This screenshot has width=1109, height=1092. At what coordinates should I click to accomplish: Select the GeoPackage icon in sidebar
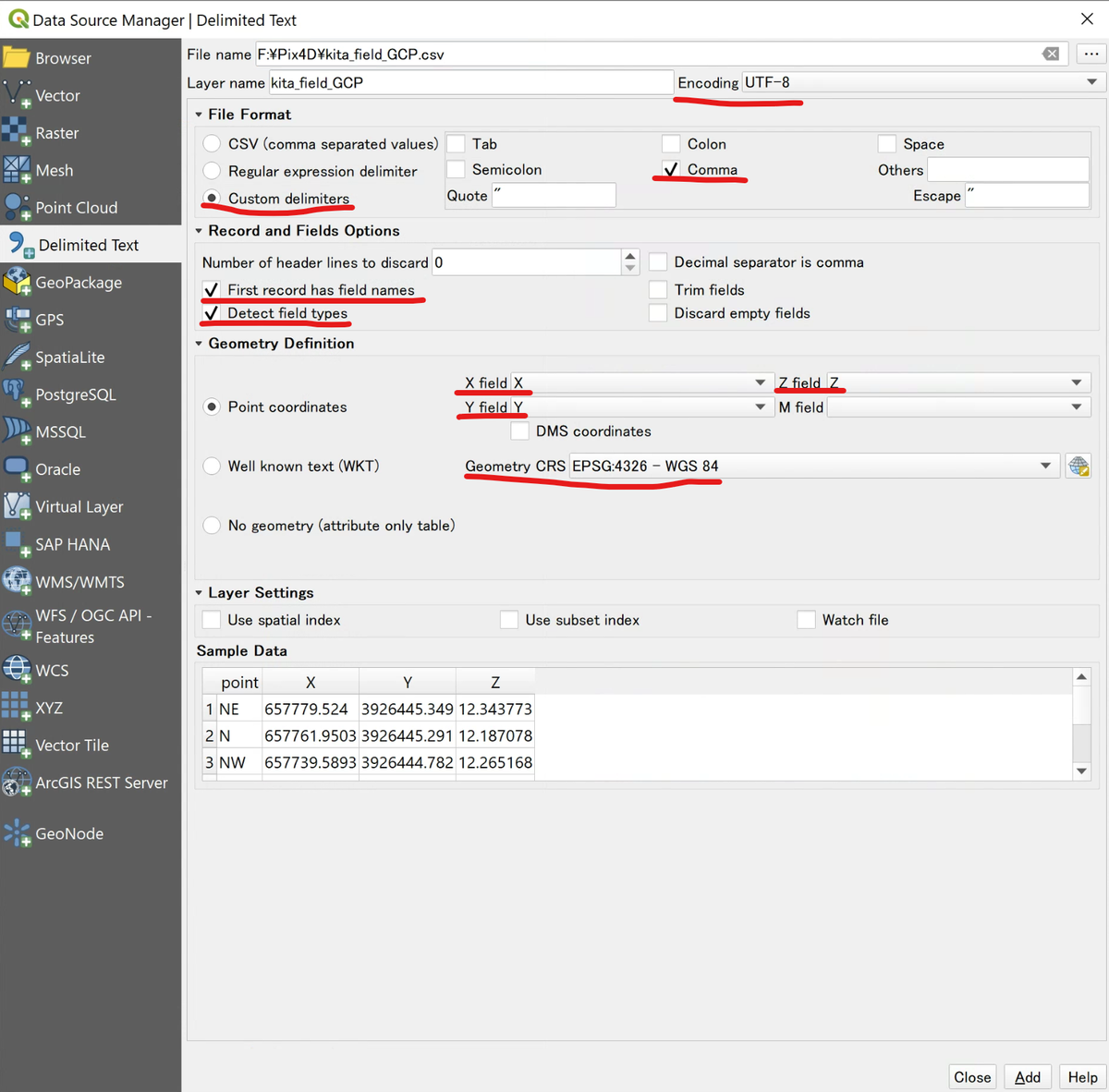point(17,282)
